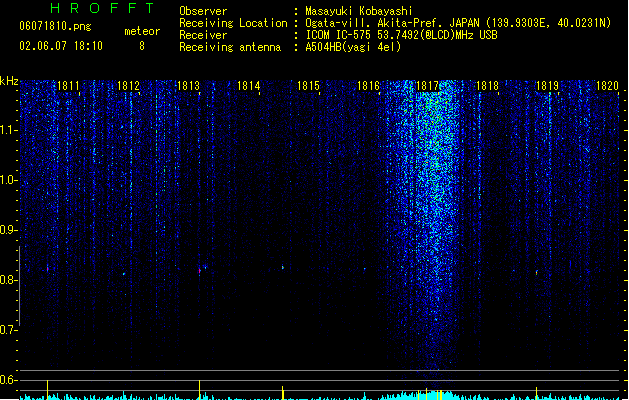The image size is (629, 400).
Task: Click the A504HB(yagi 4el) antenna value
Action: pos(353,47)
